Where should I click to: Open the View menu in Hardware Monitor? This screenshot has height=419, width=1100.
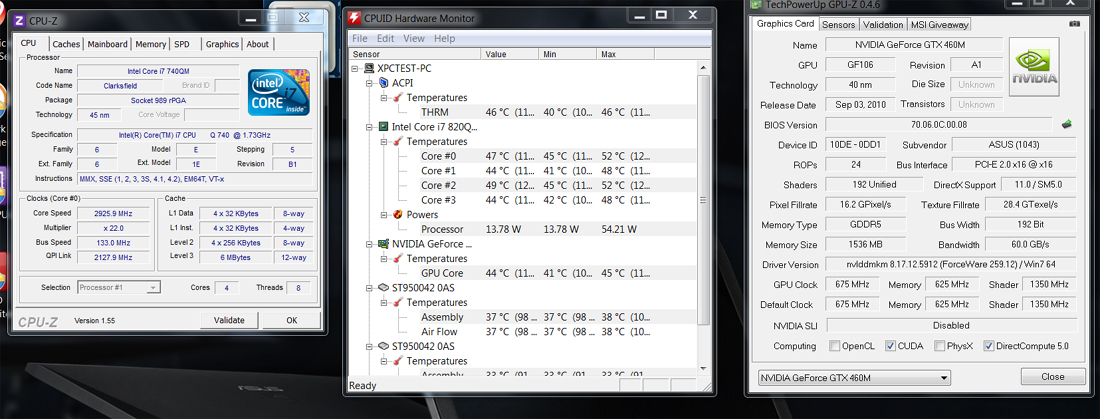[414, 39]
